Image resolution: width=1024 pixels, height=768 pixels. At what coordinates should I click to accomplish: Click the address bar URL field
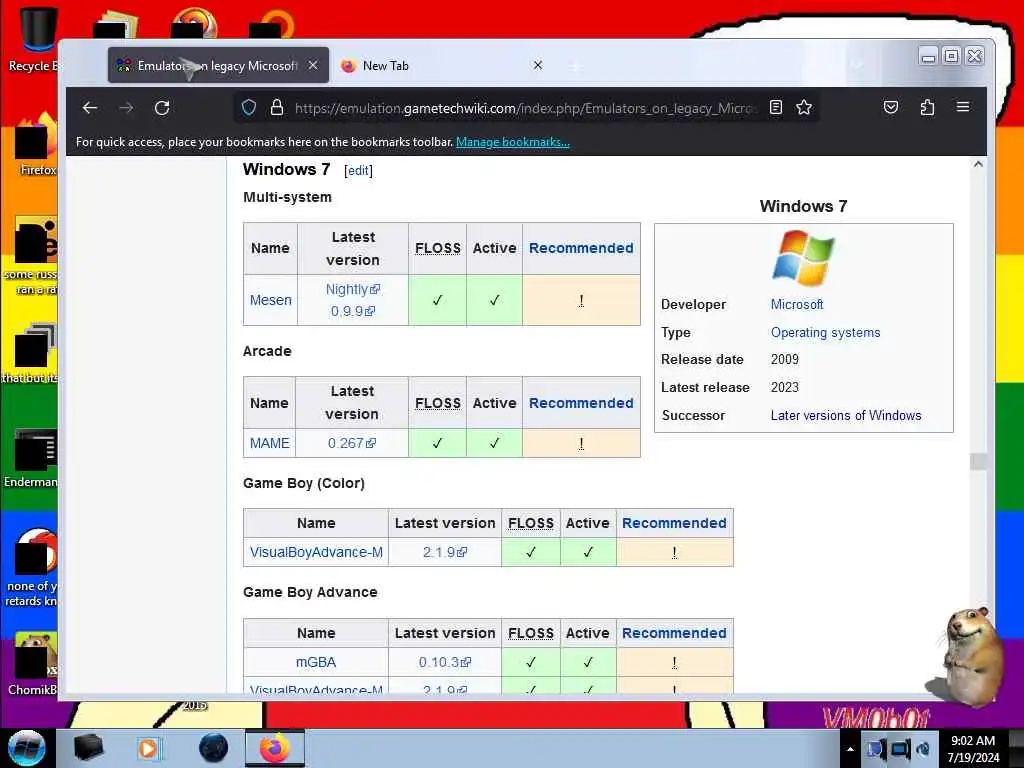point(526,108)
